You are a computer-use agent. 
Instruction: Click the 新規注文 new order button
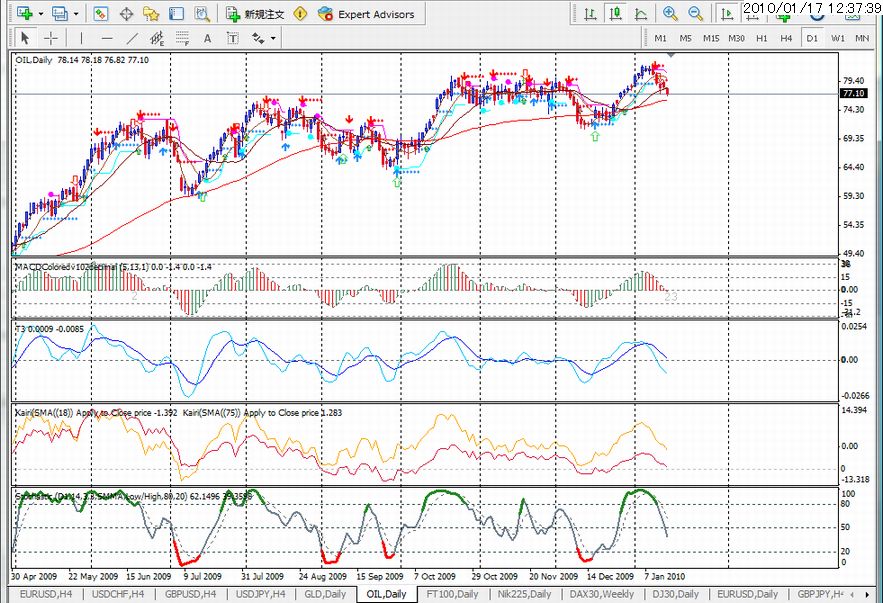coord(256,14)
